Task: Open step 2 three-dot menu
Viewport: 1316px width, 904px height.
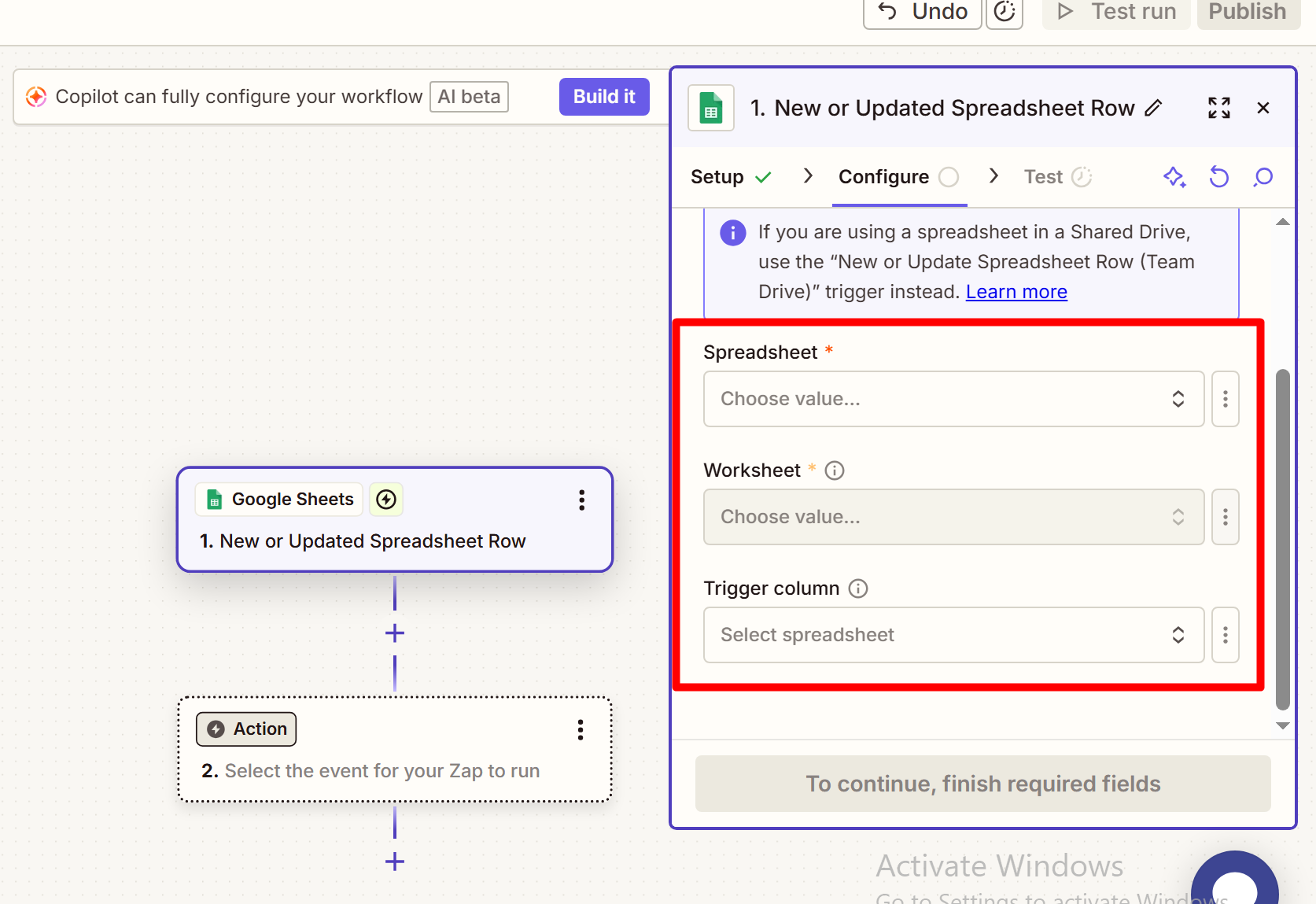Action: [581, 730]
